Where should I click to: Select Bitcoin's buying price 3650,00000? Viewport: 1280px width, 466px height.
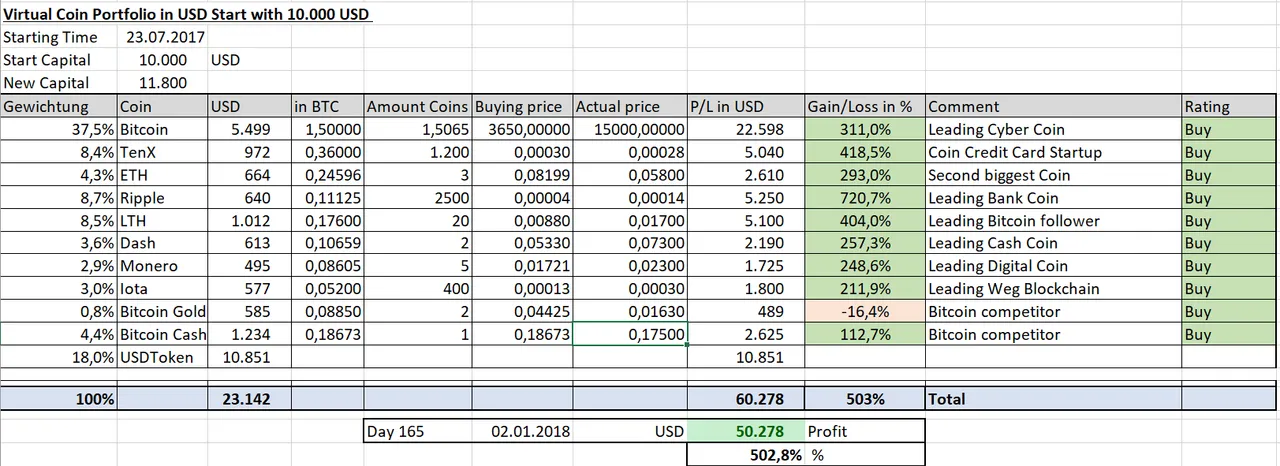pyautogui.click(x=522, y=129)
